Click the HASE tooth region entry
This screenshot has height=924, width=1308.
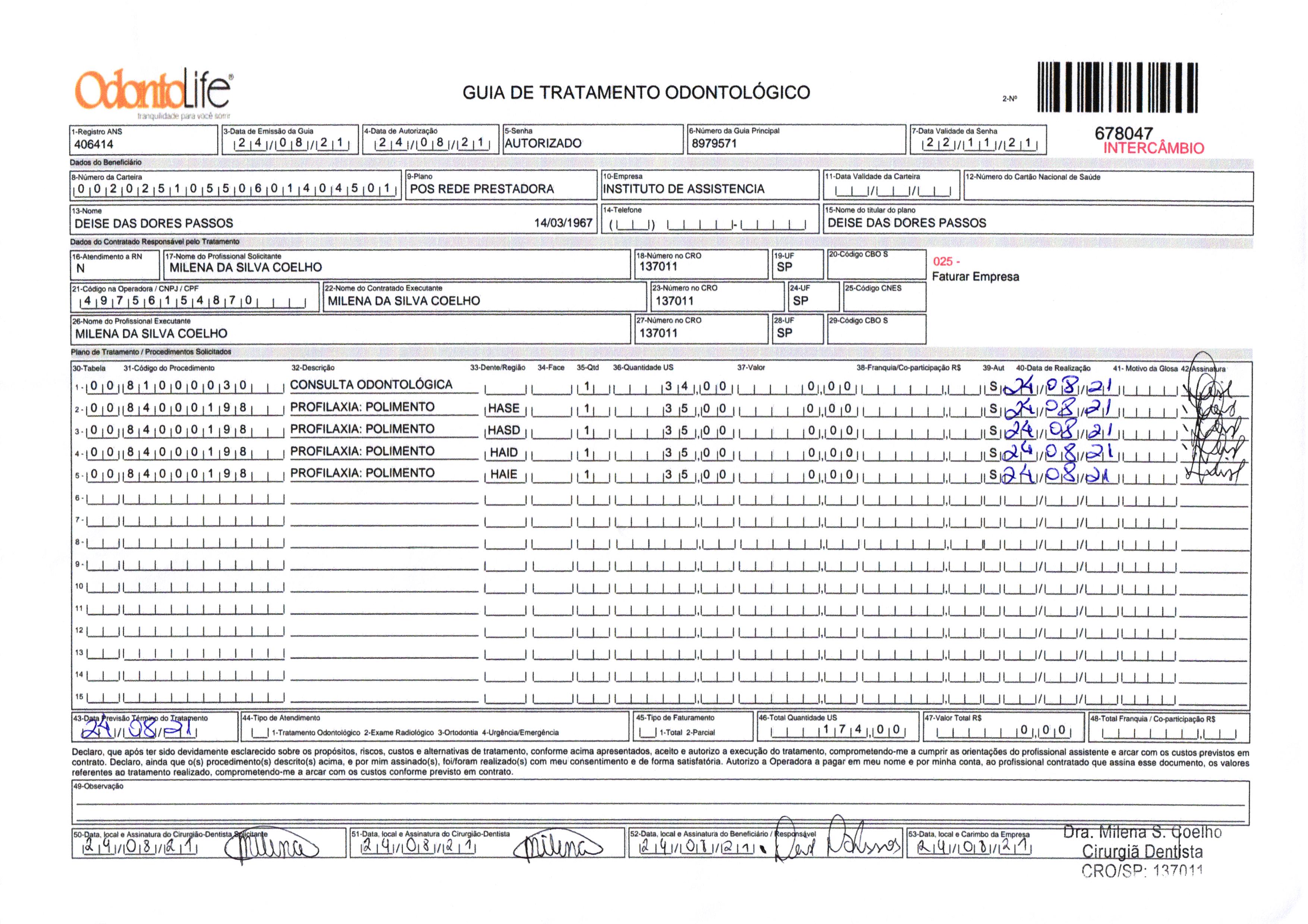click(x=504, y=408)
